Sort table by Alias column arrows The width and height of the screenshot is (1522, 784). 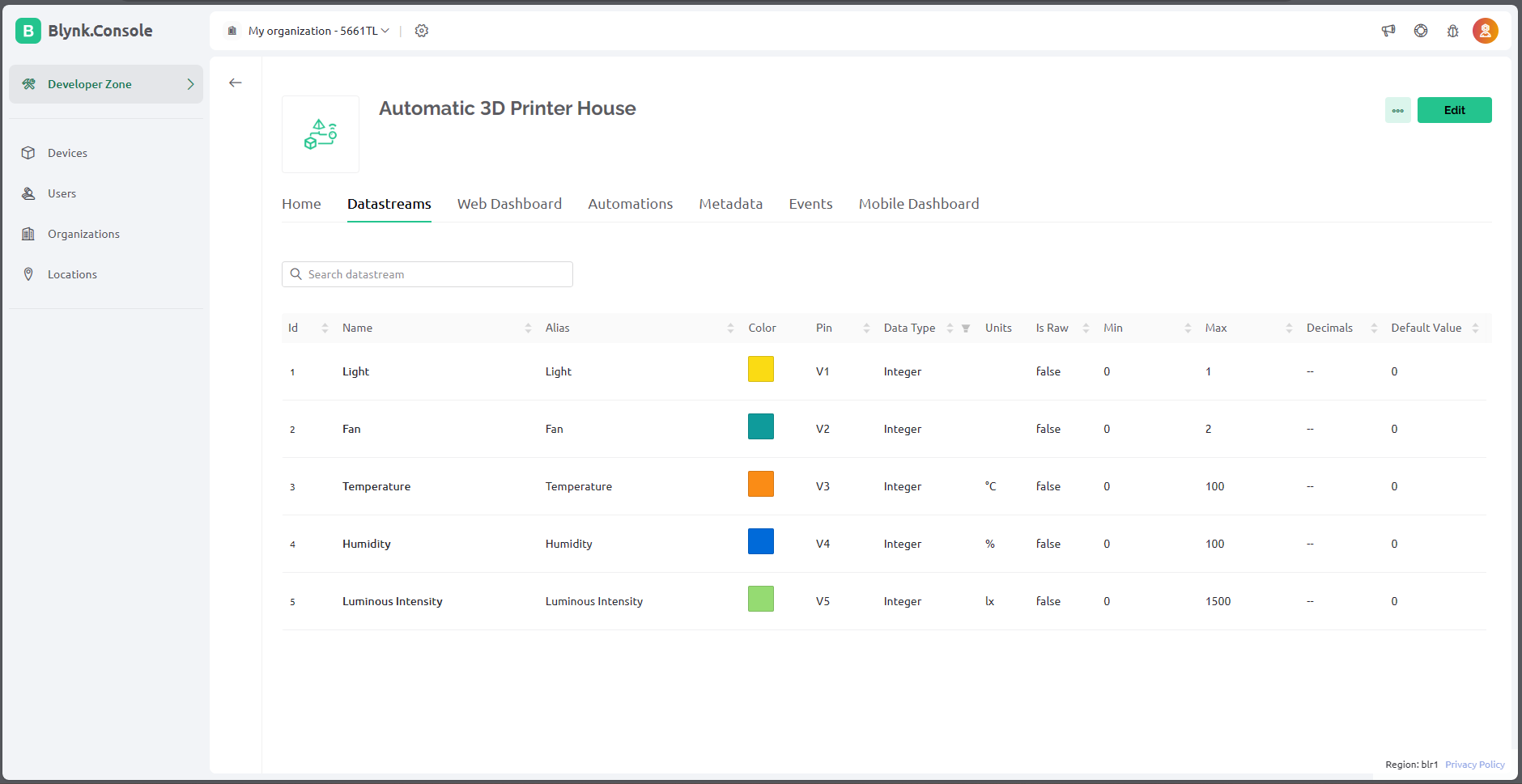tap(730, 328)
